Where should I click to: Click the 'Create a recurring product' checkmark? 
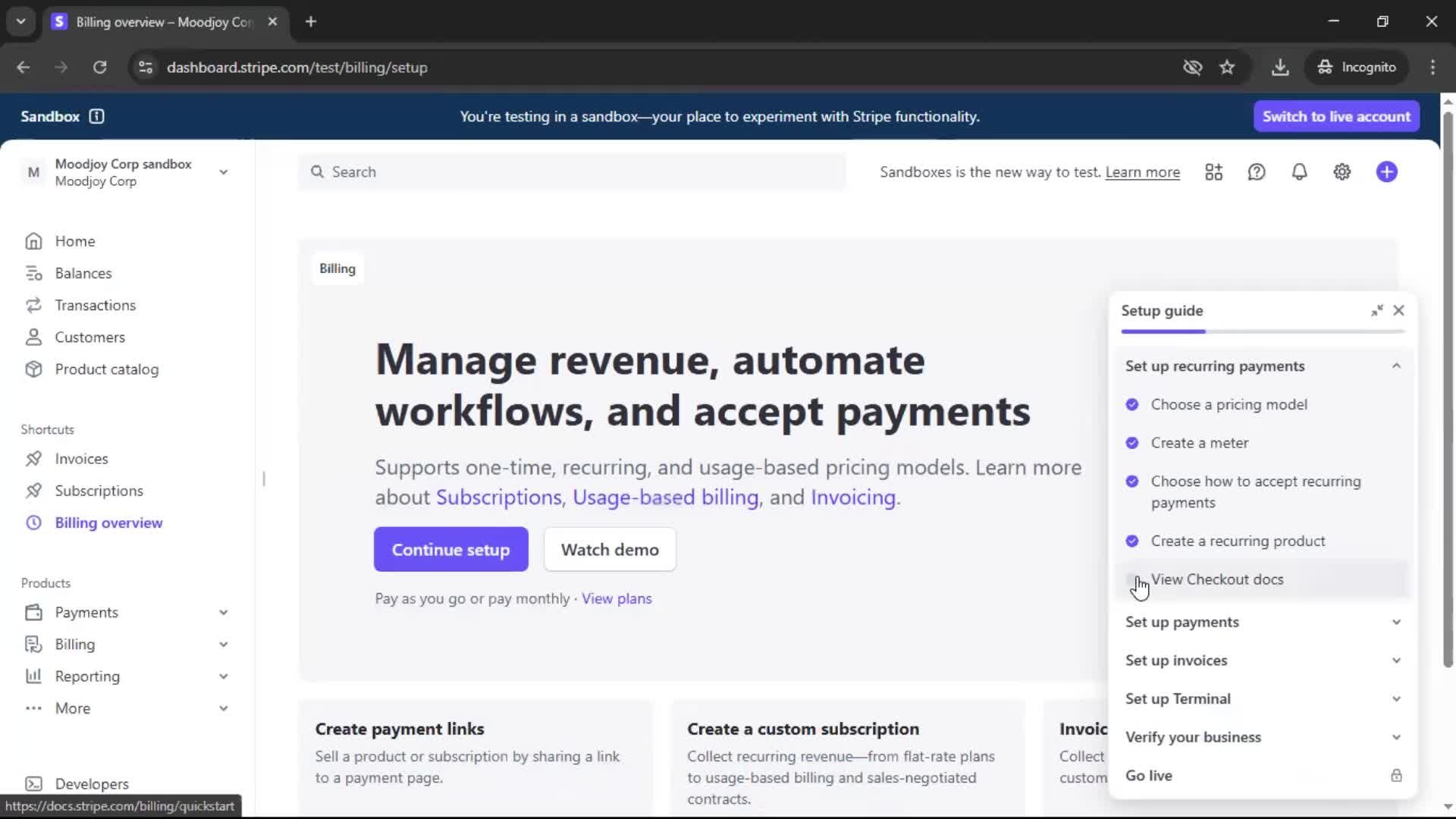(x=1132, y=541)
